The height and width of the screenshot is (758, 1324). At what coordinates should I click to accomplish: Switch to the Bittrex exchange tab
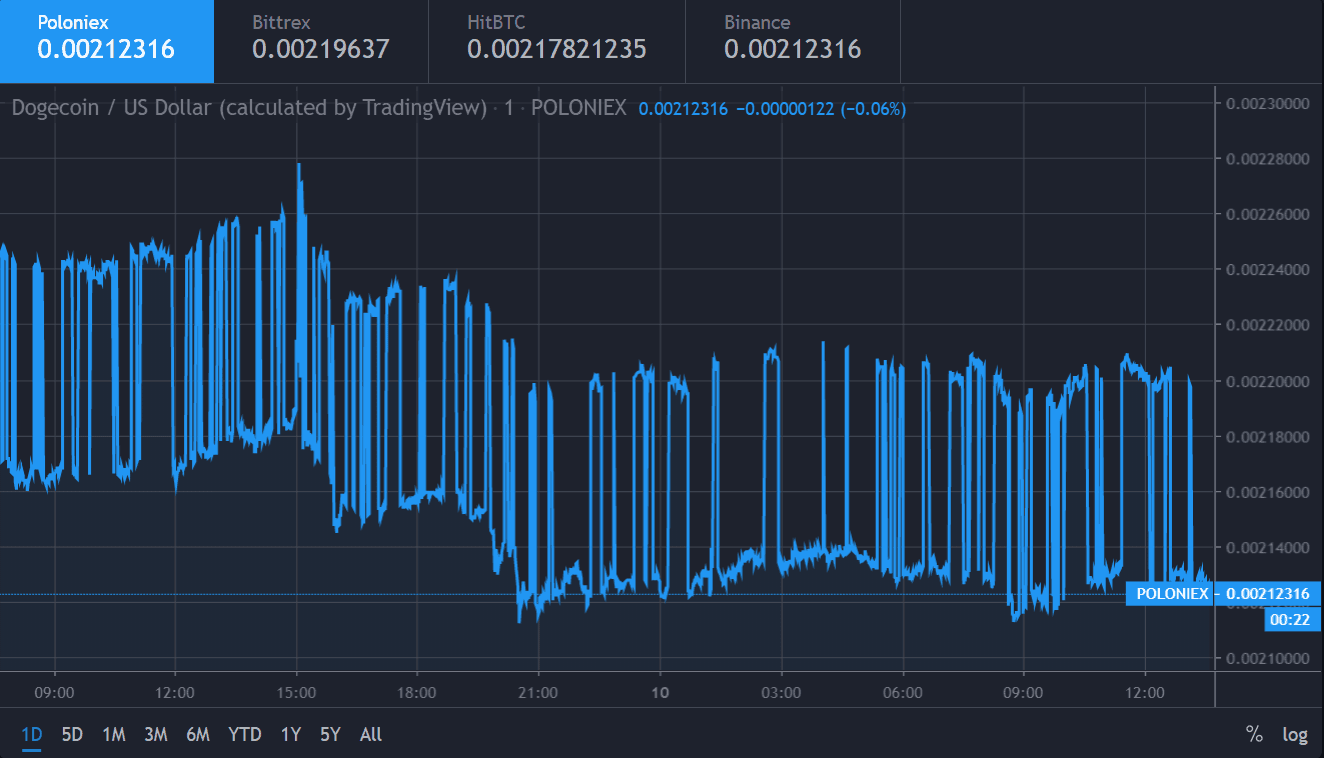321,41
